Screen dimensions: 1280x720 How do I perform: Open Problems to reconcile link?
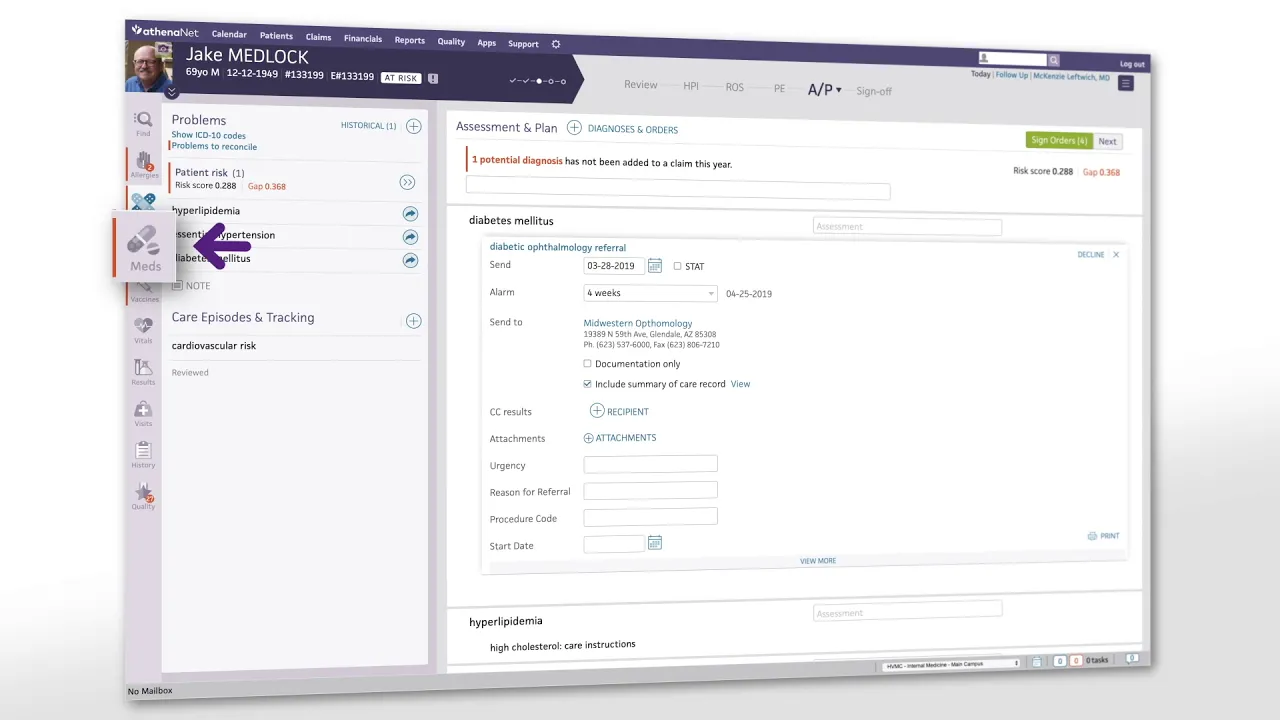pyautogui.click(x=214, y=147)
